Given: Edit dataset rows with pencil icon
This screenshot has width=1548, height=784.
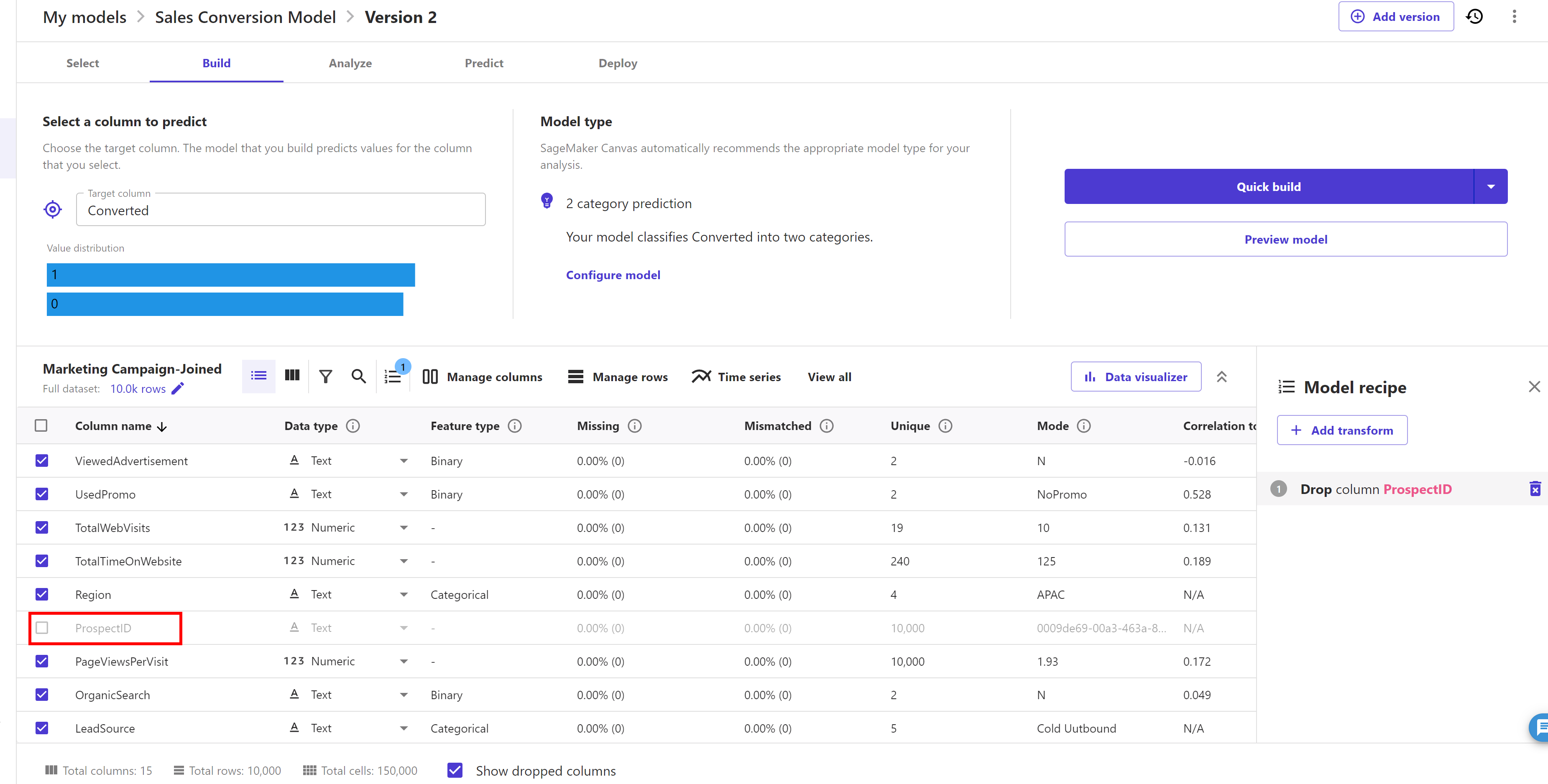Looking at the screenshot, I should tap(178, 389).
